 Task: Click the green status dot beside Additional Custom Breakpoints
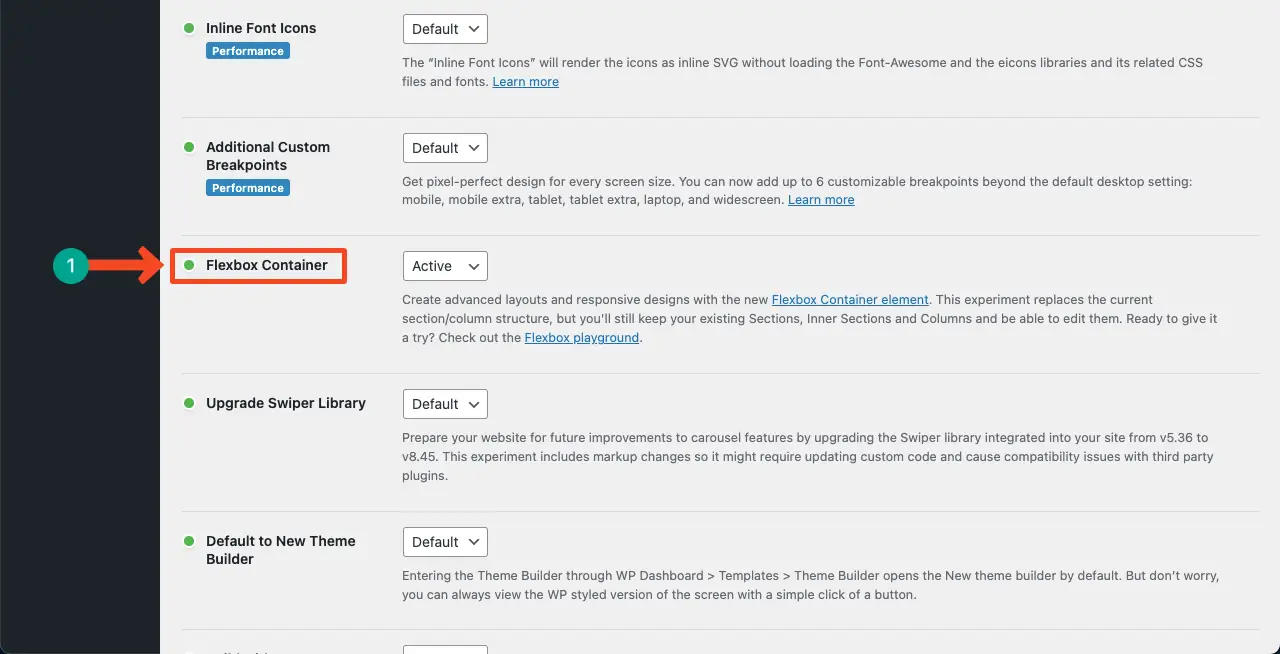pos(189,147)
